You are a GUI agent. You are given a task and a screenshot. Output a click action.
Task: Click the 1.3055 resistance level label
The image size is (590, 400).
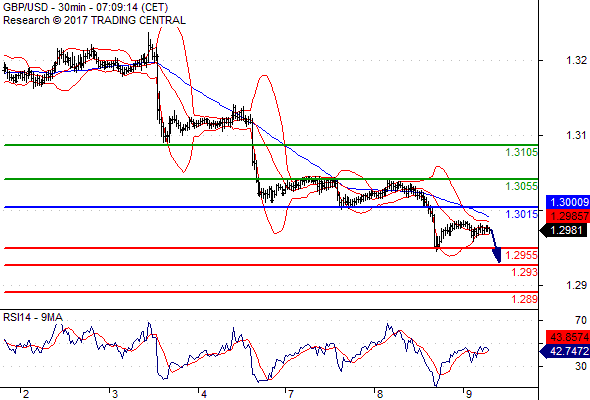tap(521, 186)
